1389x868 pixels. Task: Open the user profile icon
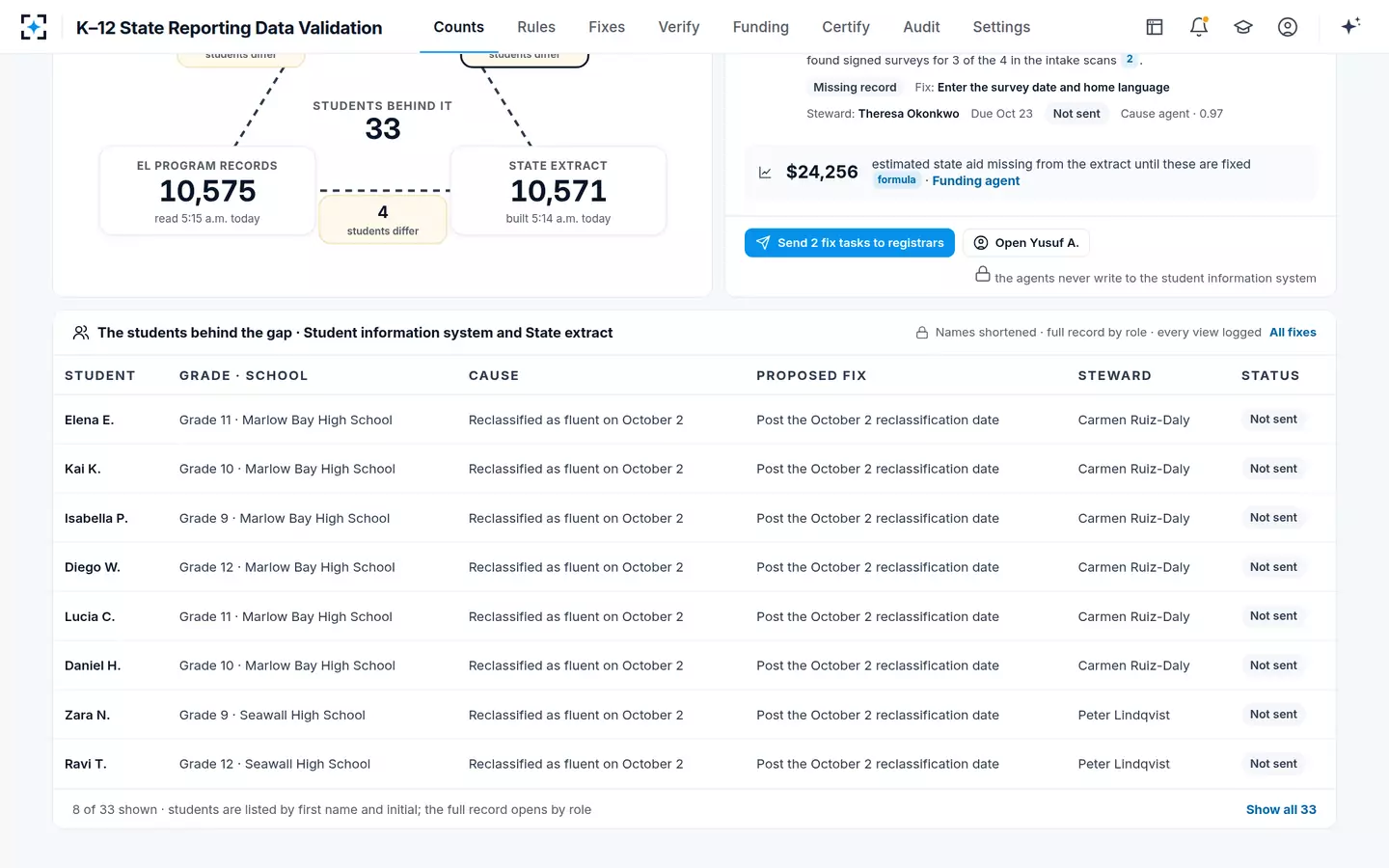(1288, 27)
